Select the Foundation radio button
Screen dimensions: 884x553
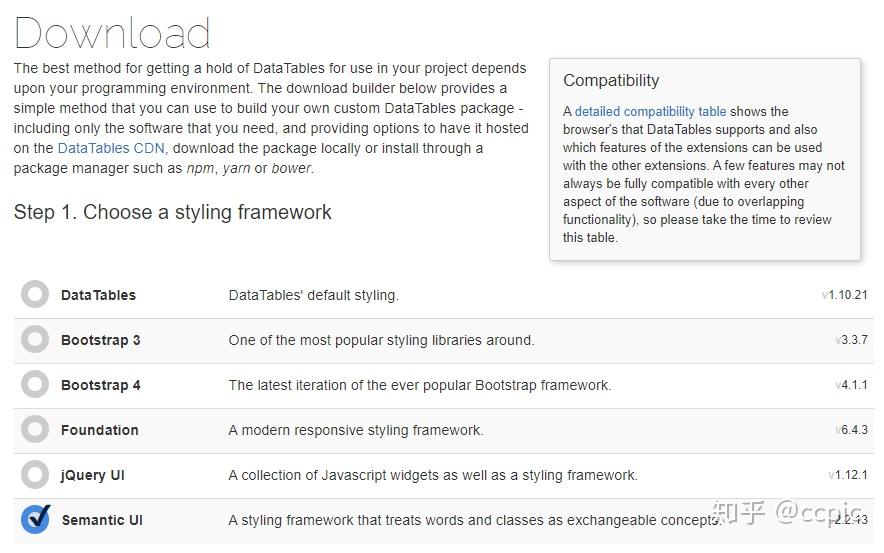[35, 430]
